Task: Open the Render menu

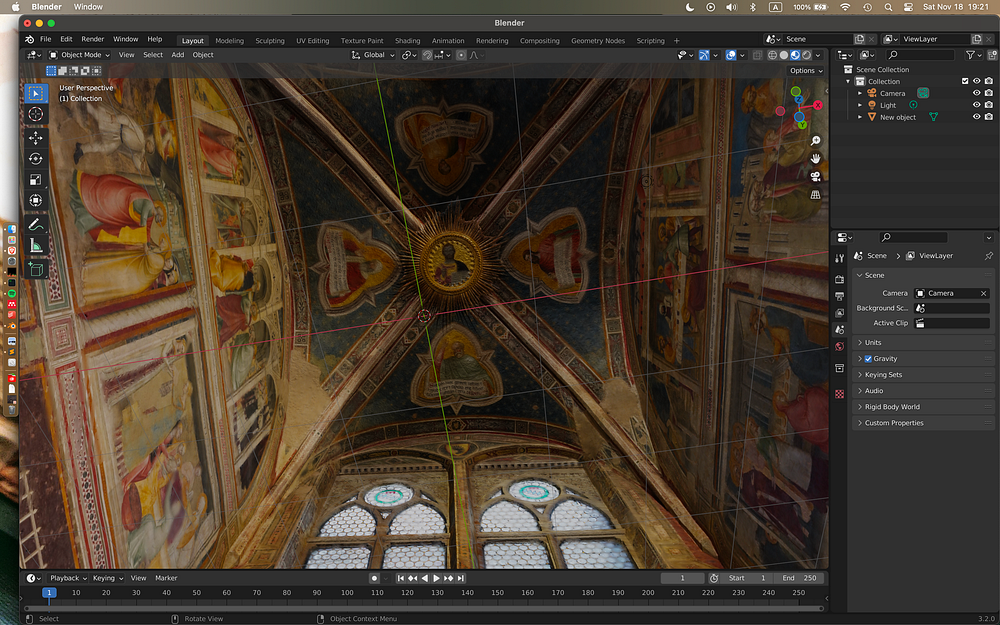Action: tap(92, 40)
